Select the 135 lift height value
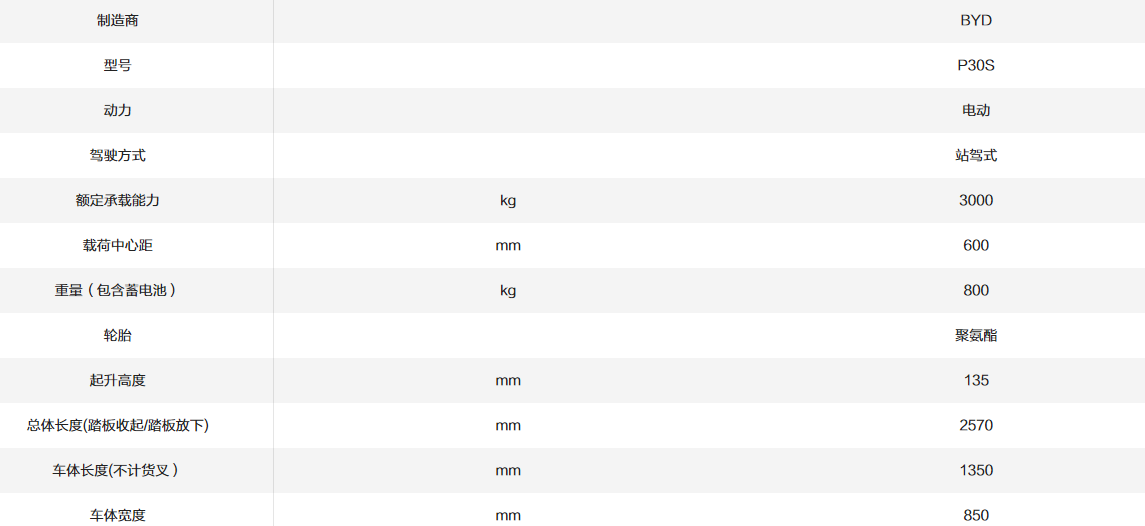Image resolution: width=1145 pixels, height=526 pixels. tap(975, 380)
